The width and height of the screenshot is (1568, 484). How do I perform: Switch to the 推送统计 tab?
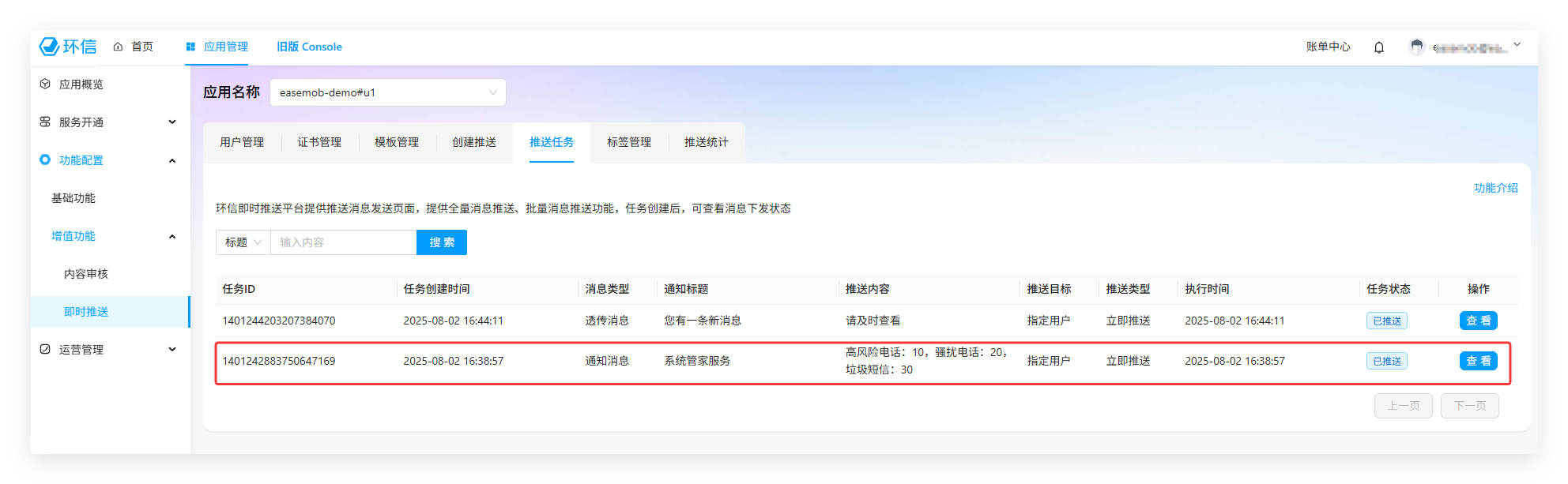click(706, 142)
